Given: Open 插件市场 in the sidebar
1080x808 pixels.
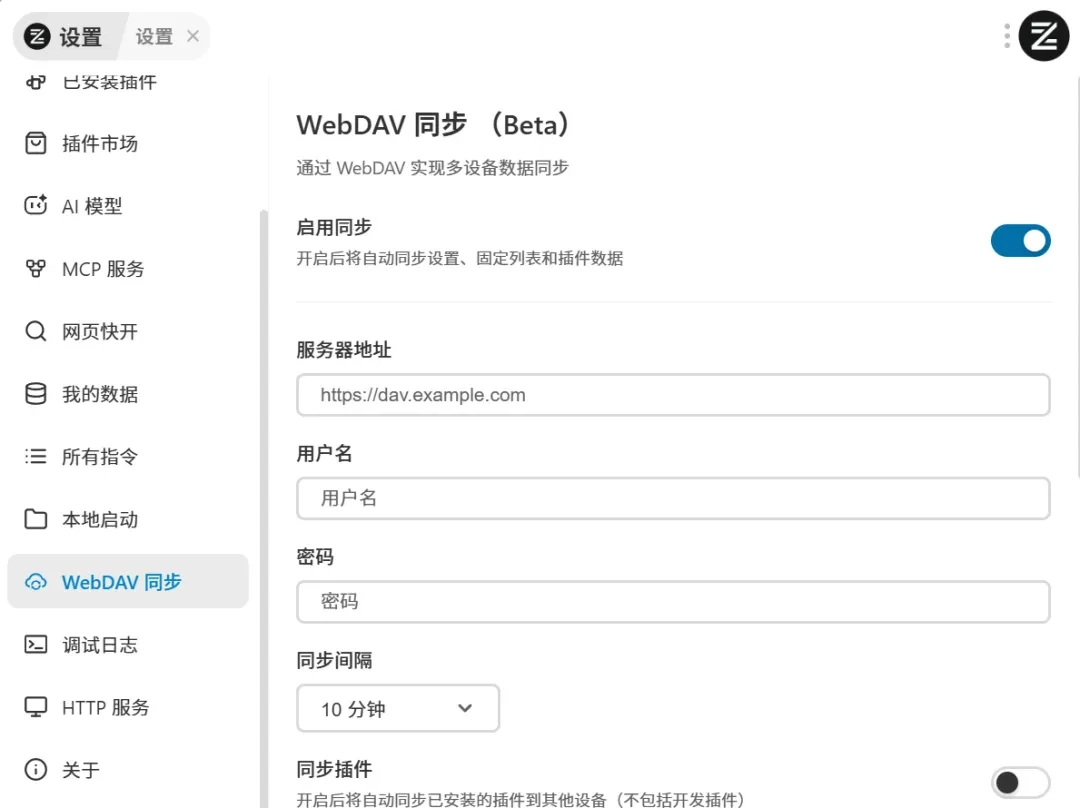Looking at the screenshot, I should [128, 143].
